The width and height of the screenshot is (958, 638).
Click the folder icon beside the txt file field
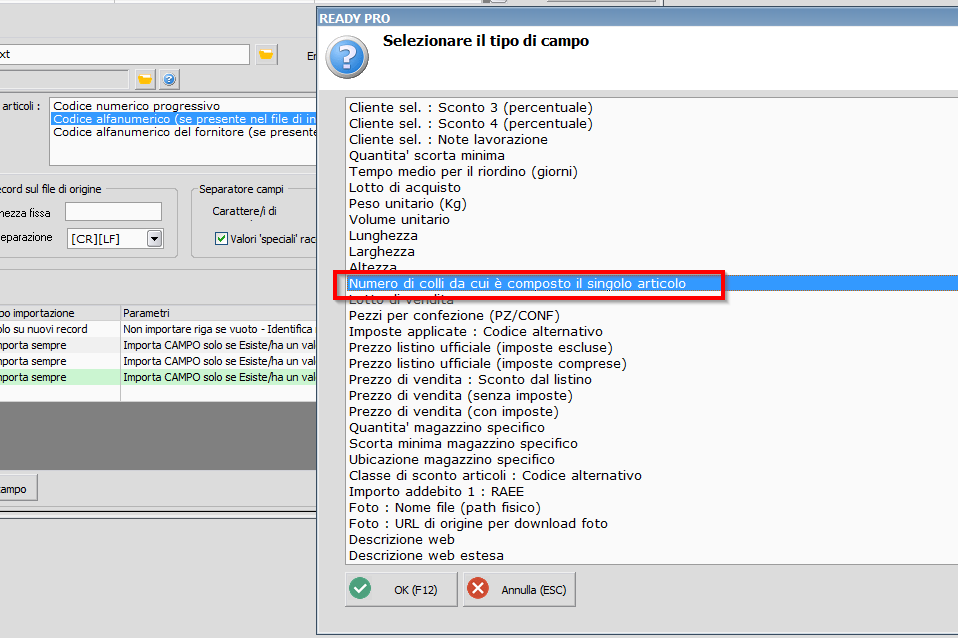click(266, 54)
